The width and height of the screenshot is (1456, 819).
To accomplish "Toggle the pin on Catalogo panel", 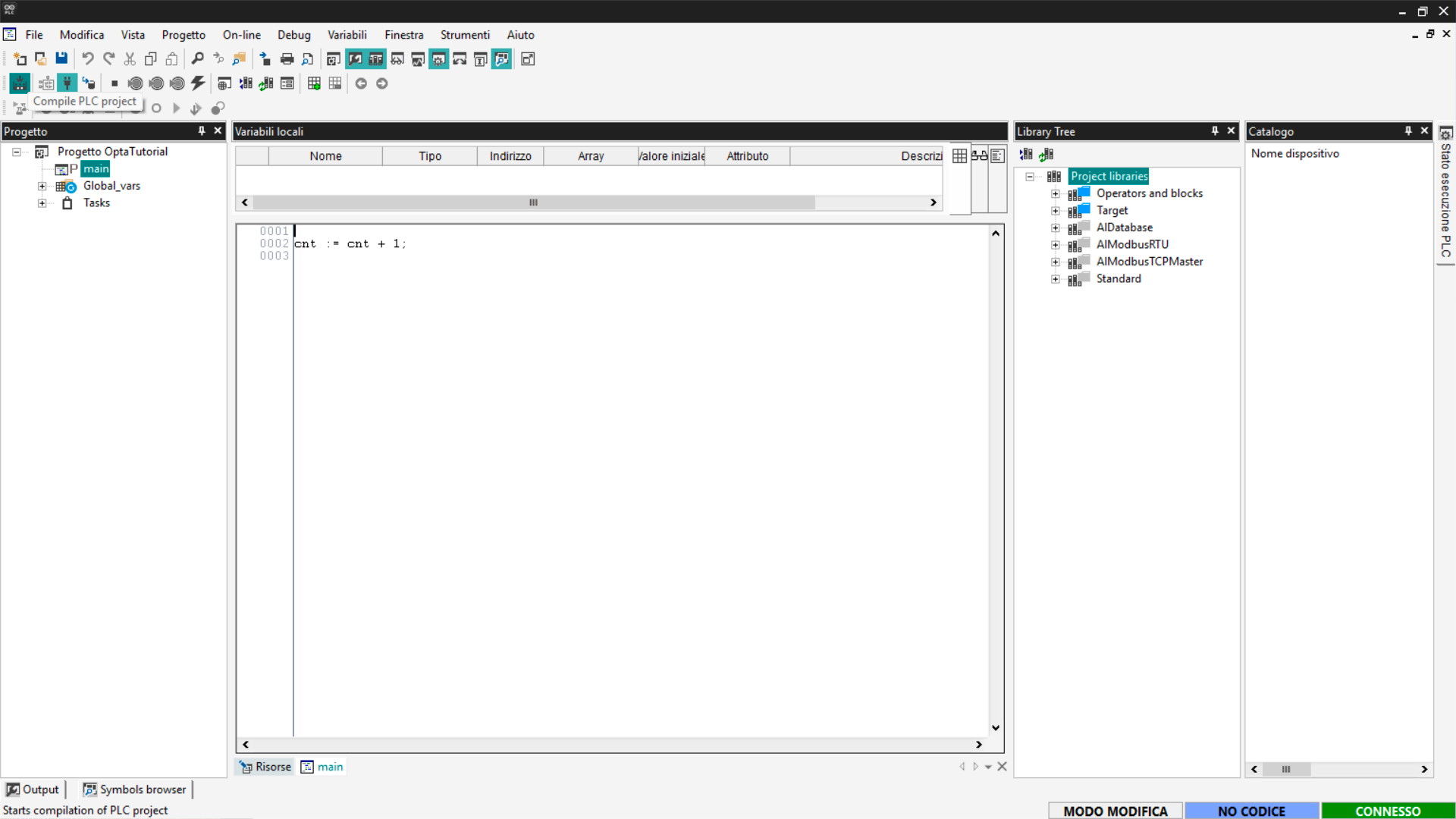I will (x=1408, y=131).
